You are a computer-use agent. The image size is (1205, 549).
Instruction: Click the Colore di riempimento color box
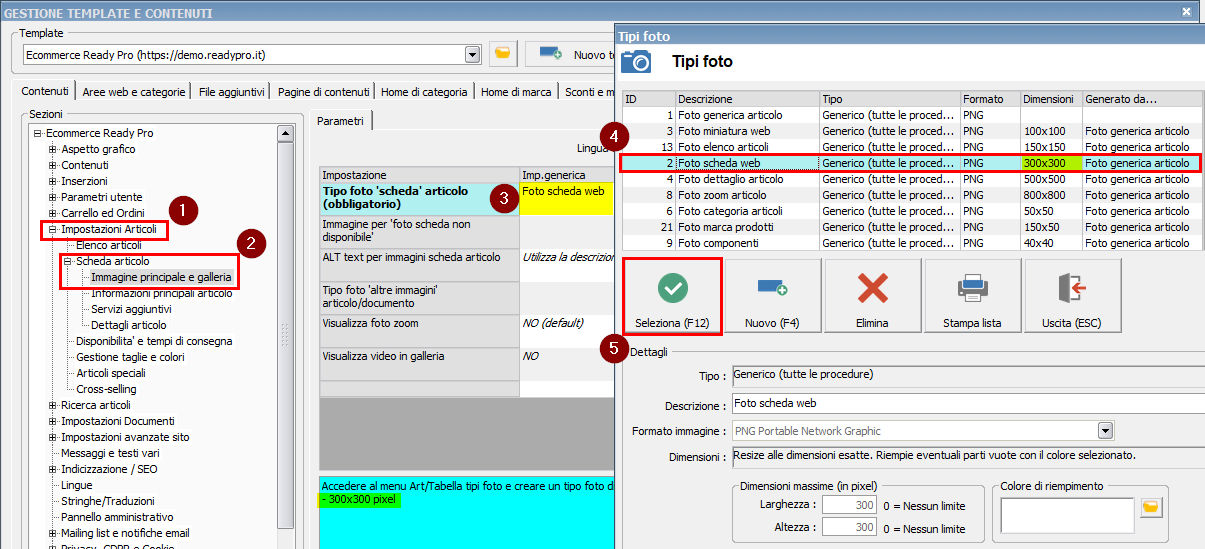(1067, 515)
